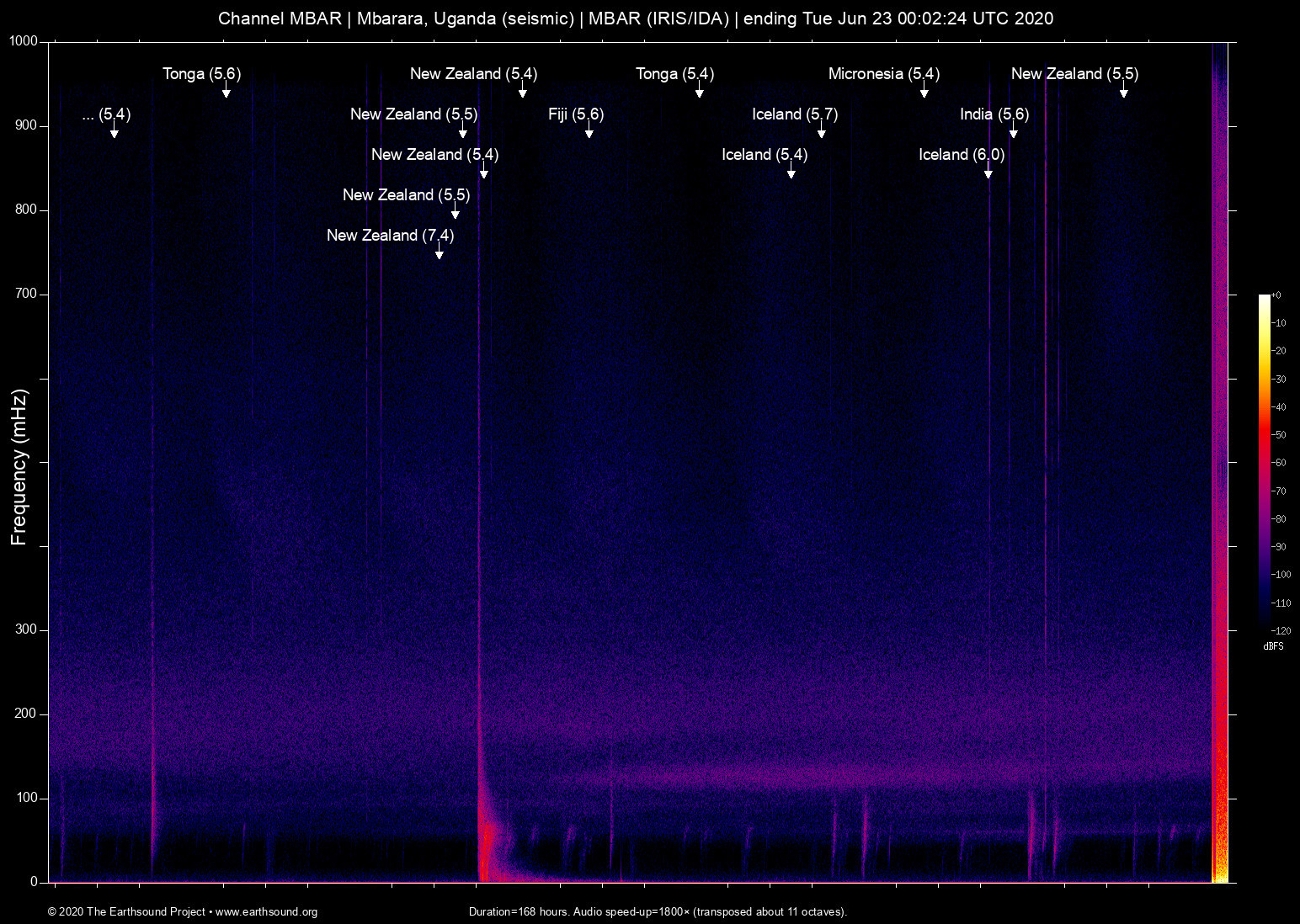
Task: Click the arrow marker below India (5.6)
Action: coord(1013,132)
